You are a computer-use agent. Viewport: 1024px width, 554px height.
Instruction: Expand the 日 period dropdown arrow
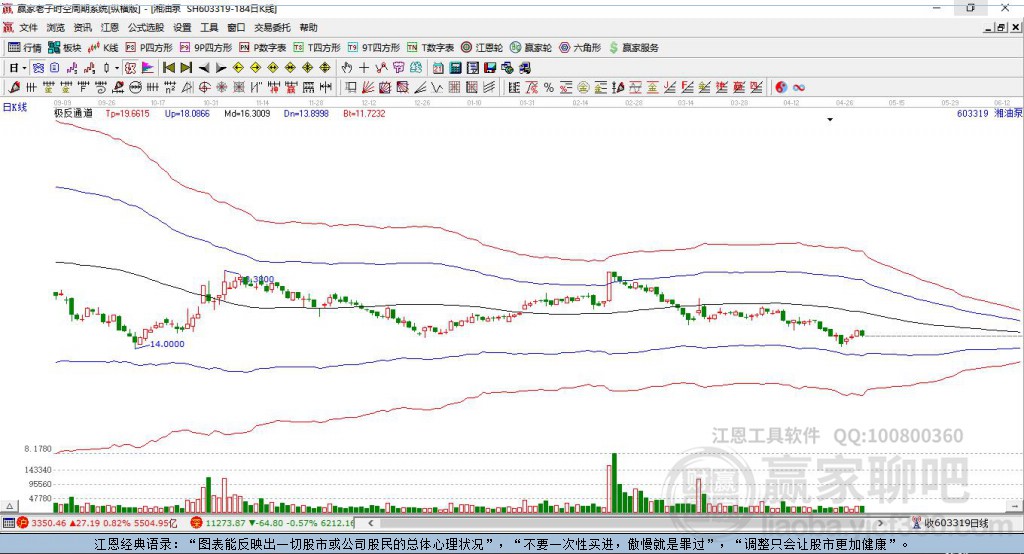click(24, 68)
